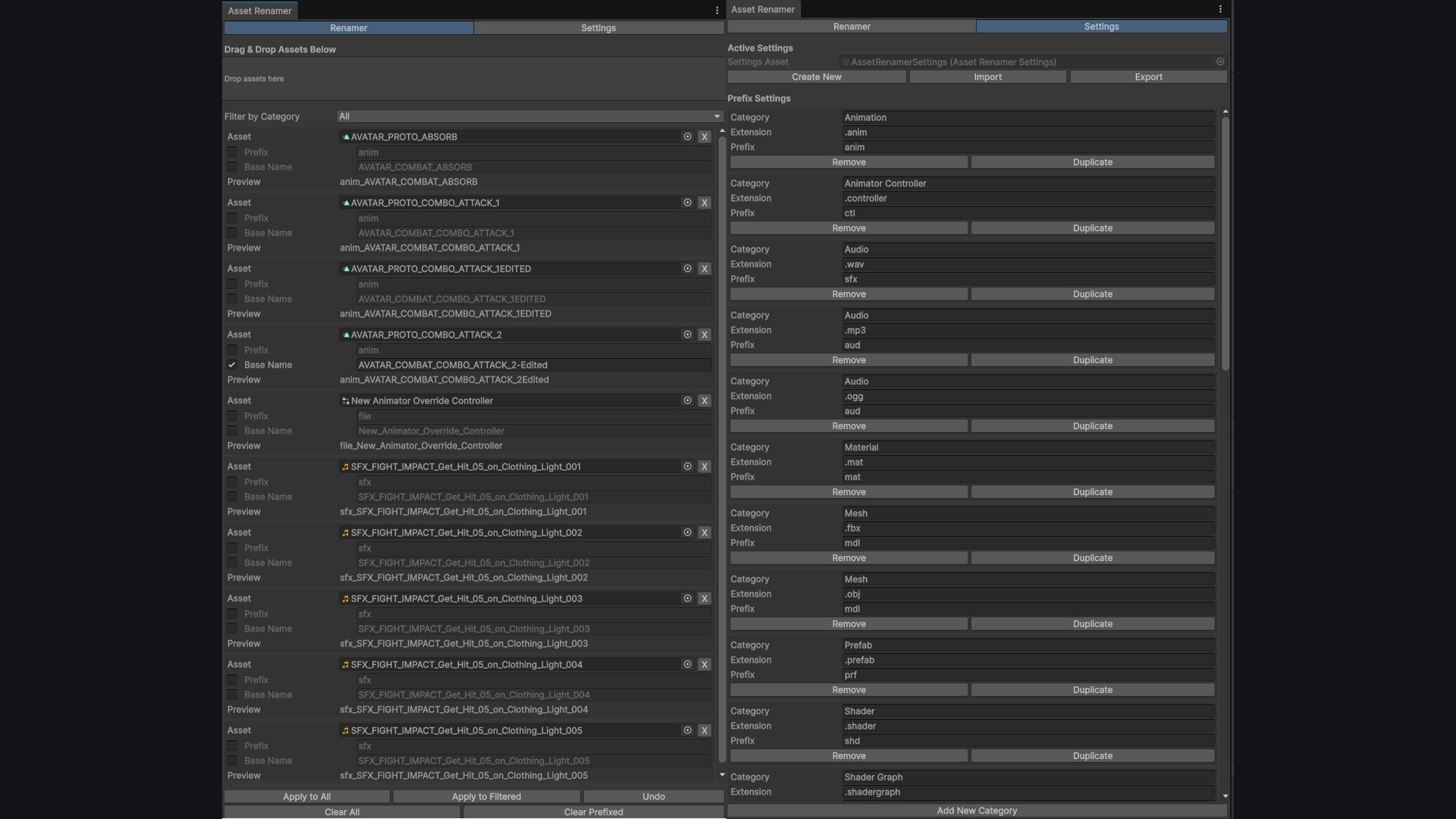The width and height of the screenshot is (1456, 819).
Task: Click Clear Prefixed button
Action: (x=594, y=812)
